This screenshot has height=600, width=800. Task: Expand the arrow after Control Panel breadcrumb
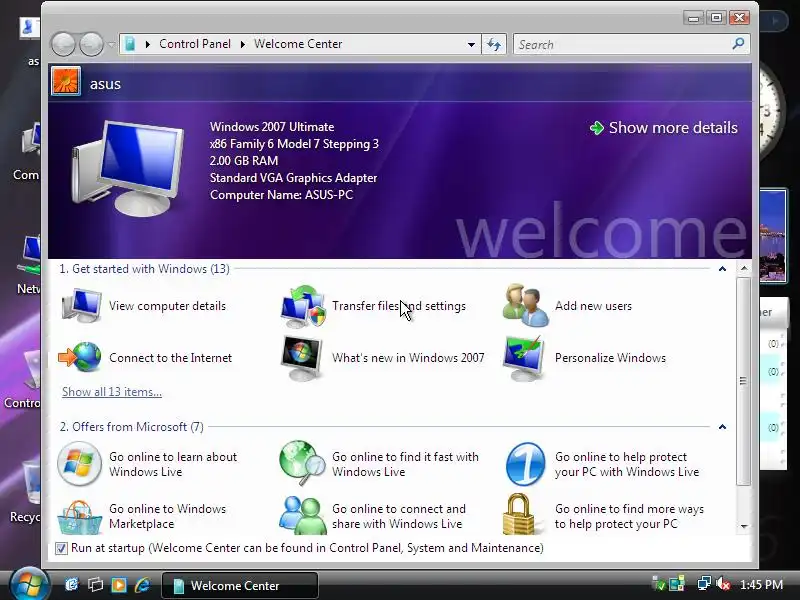(x=243, y=44)
